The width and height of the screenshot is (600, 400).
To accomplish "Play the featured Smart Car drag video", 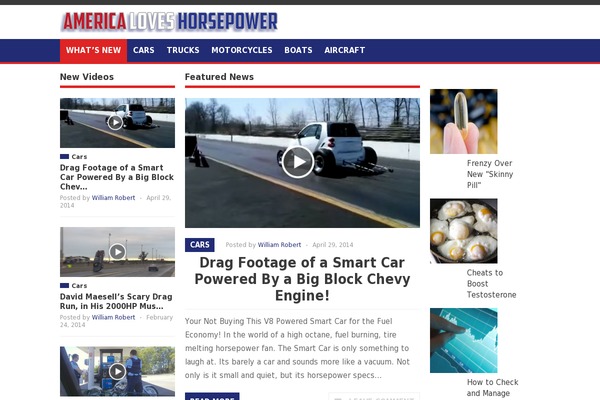I will 298,162.
